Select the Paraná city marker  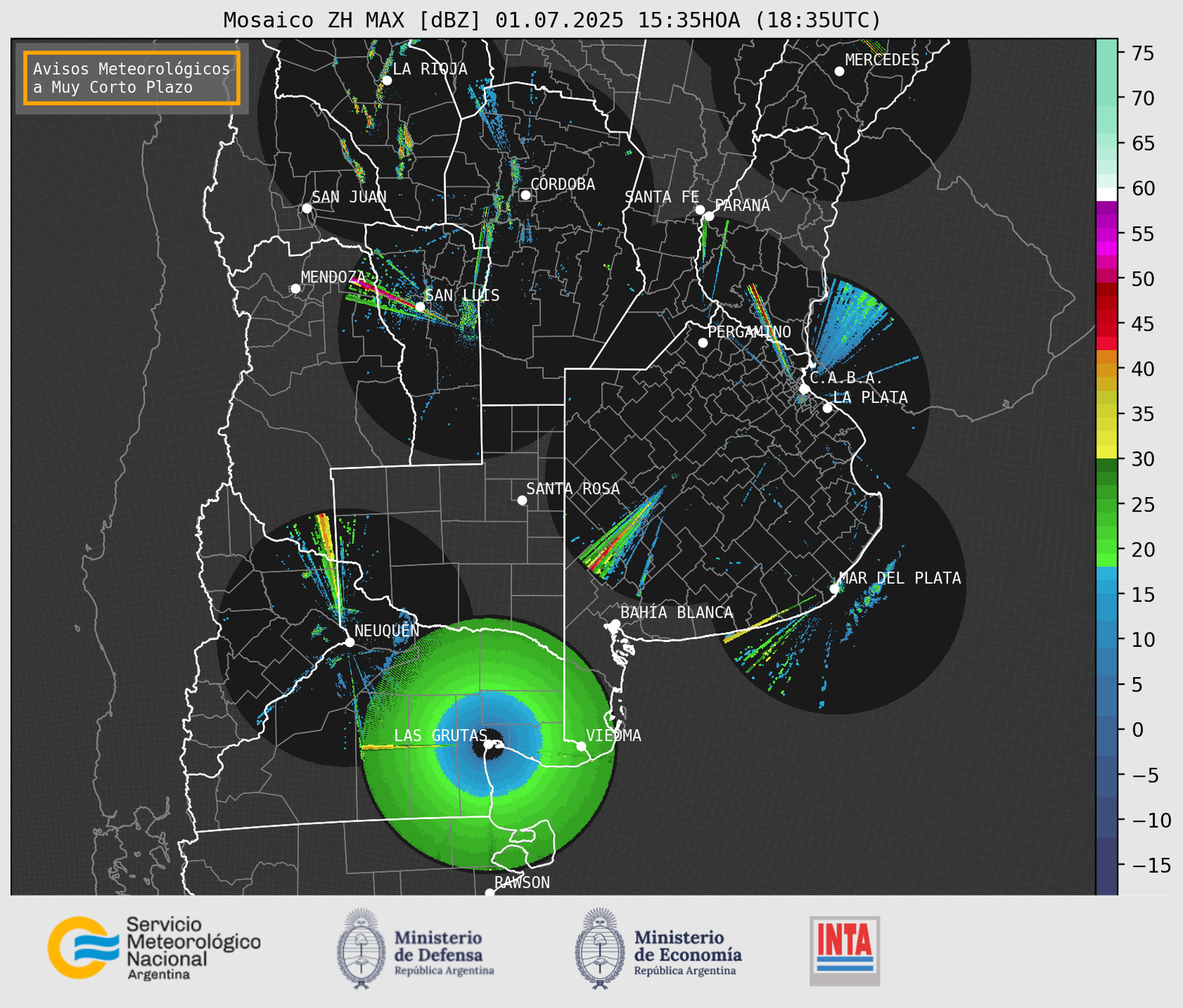pos(709,216)
